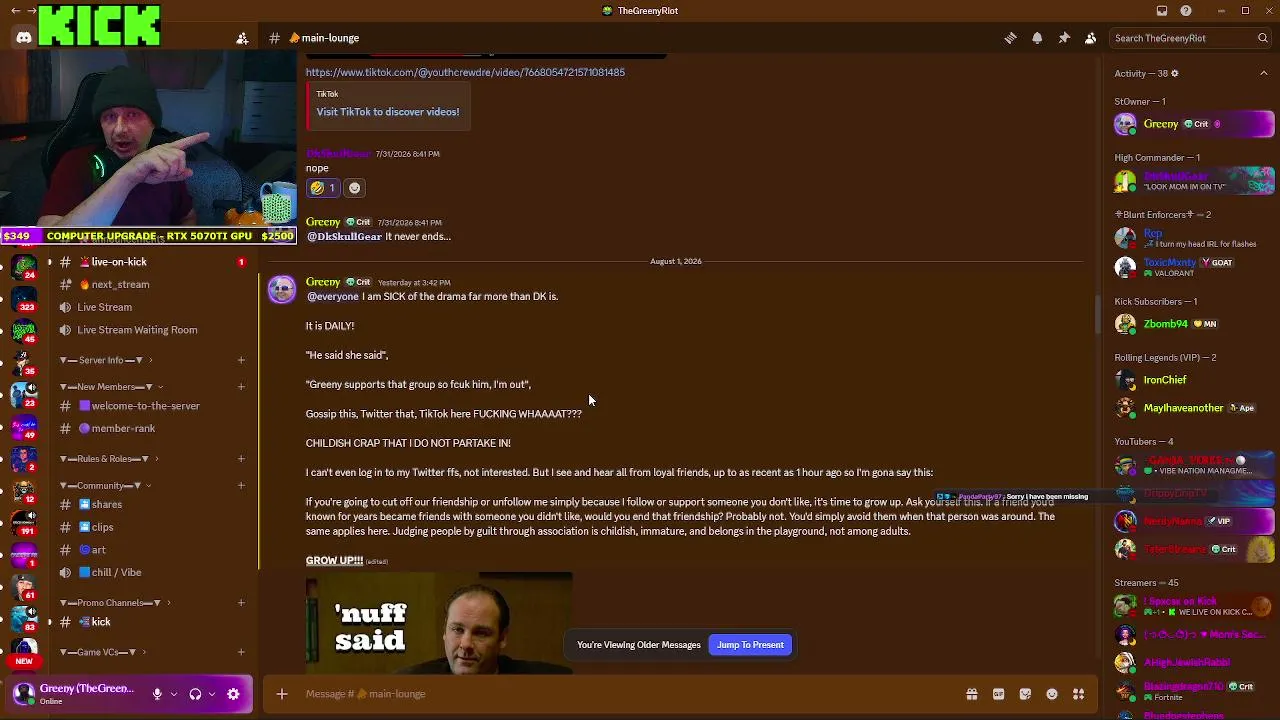Image resolution: width=1280 pixels, height=720 pixels.
Task: Click the Search TheGreenyRiot field
Action: (x=1191, y=38)
